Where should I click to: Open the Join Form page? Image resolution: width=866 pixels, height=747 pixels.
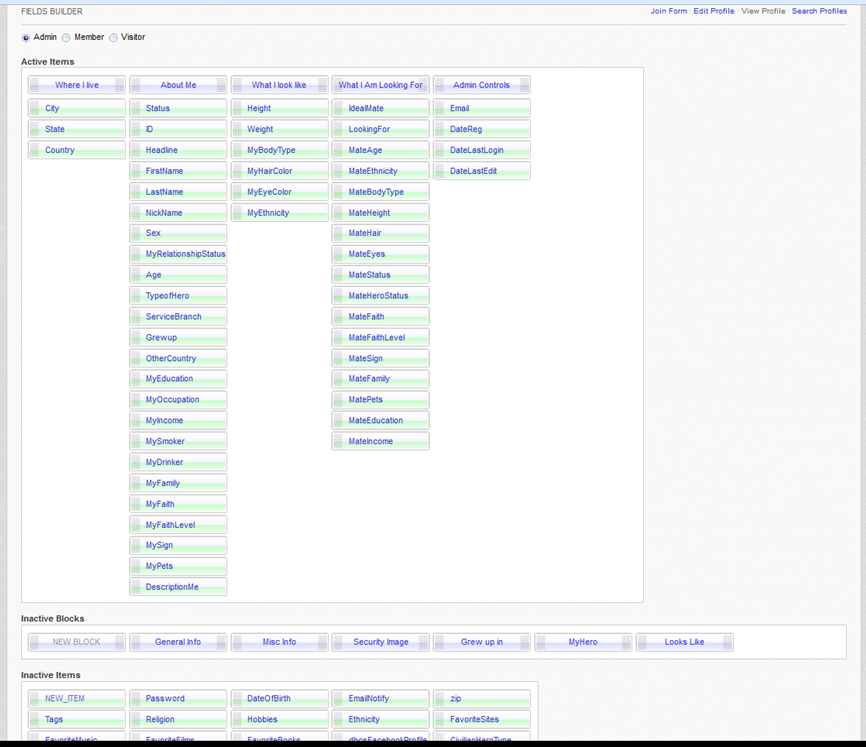click(x=668, y=11)
